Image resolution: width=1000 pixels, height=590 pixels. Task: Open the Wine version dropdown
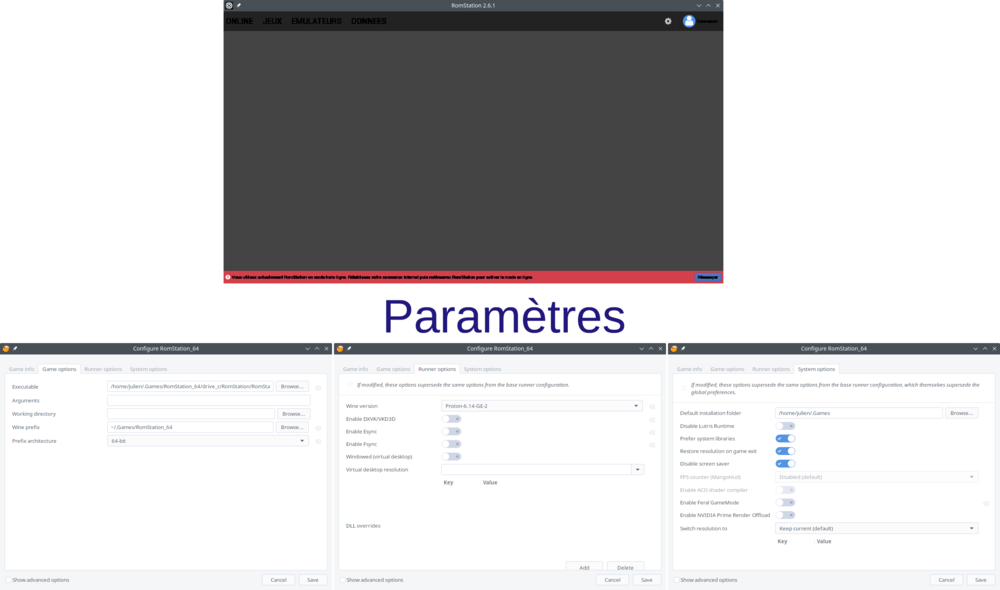point(541,406)
